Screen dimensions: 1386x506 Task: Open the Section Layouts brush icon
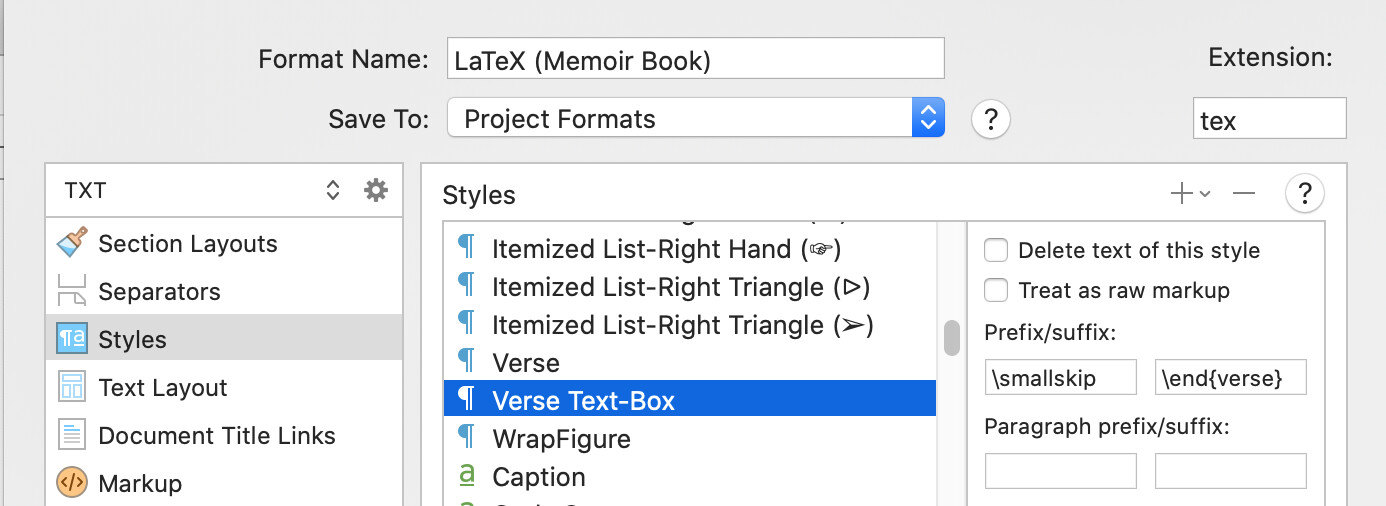click(x=72, y=243)
